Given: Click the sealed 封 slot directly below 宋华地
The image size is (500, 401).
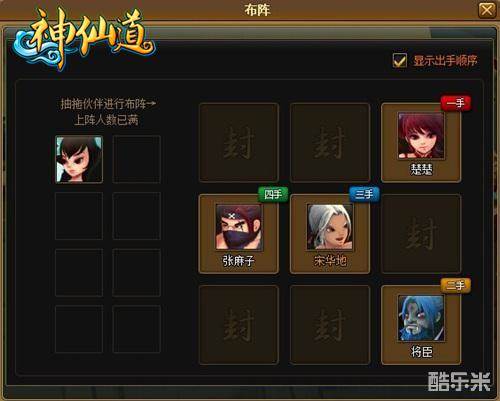Looking at the screenshot, I should pyautogui.click(x=330, y=325).
